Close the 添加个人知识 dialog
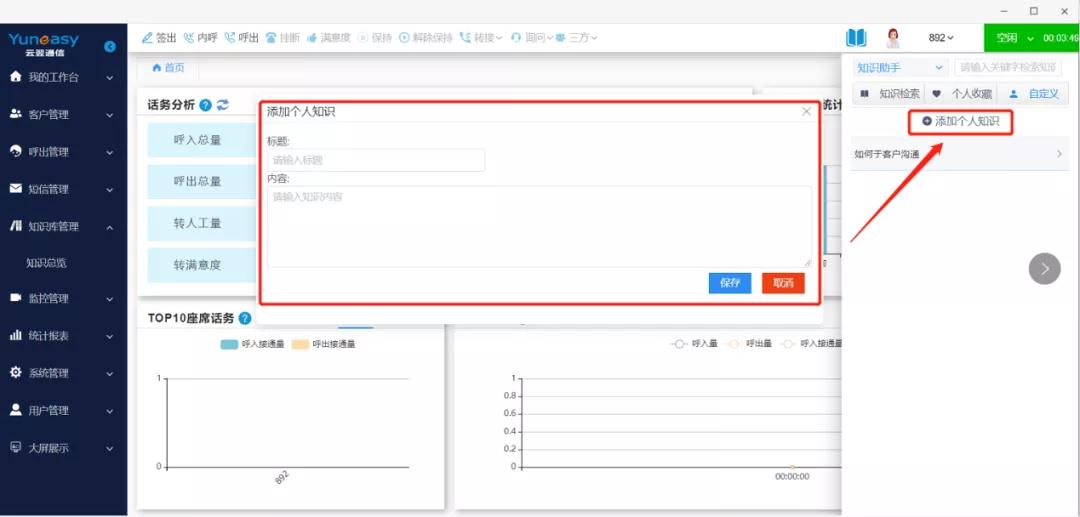Image resolution: width=1080 pixels, height=517 pixels. [807, 112]
